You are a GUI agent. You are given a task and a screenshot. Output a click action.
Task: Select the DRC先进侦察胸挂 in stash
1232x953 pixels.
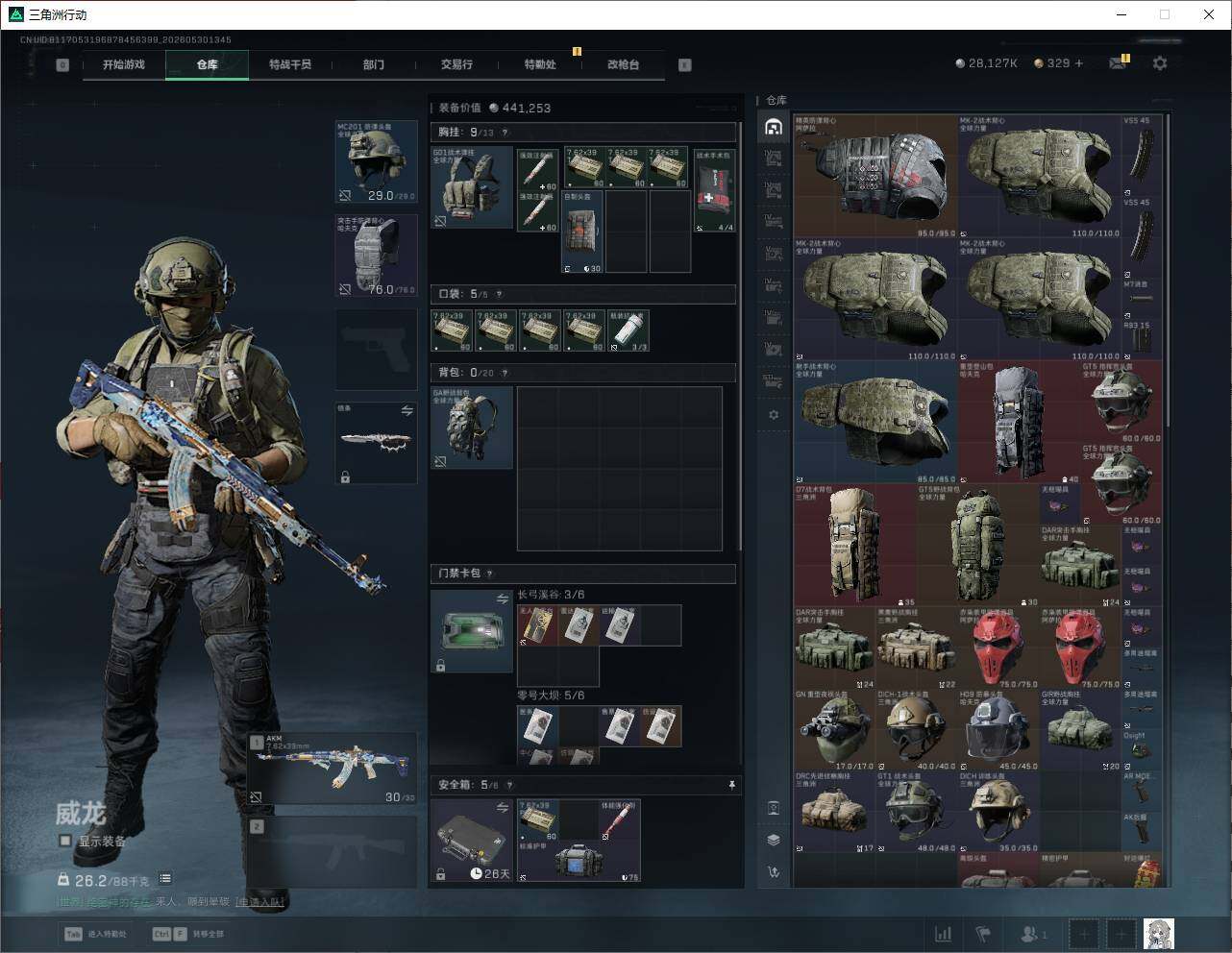tap(834, 813)
